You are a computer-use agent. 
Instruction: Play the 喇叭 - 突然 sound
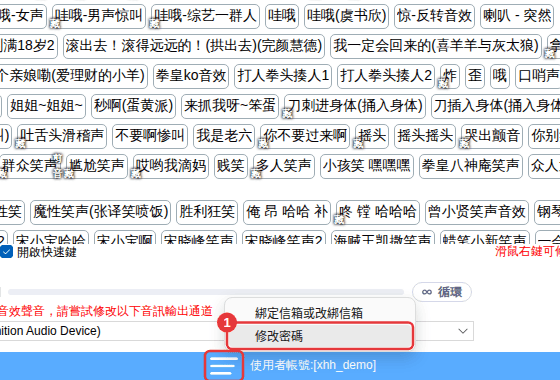tap(518, 16)
